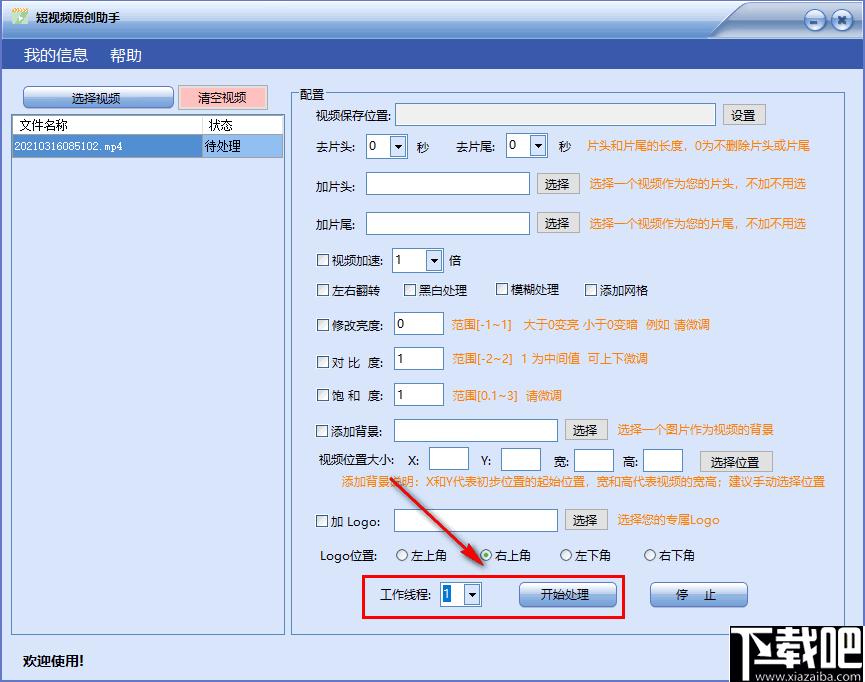This screenshot has width=865, height=682.
Task: Minimize the 短视频原创助手 window
Action: click(814, 21)
